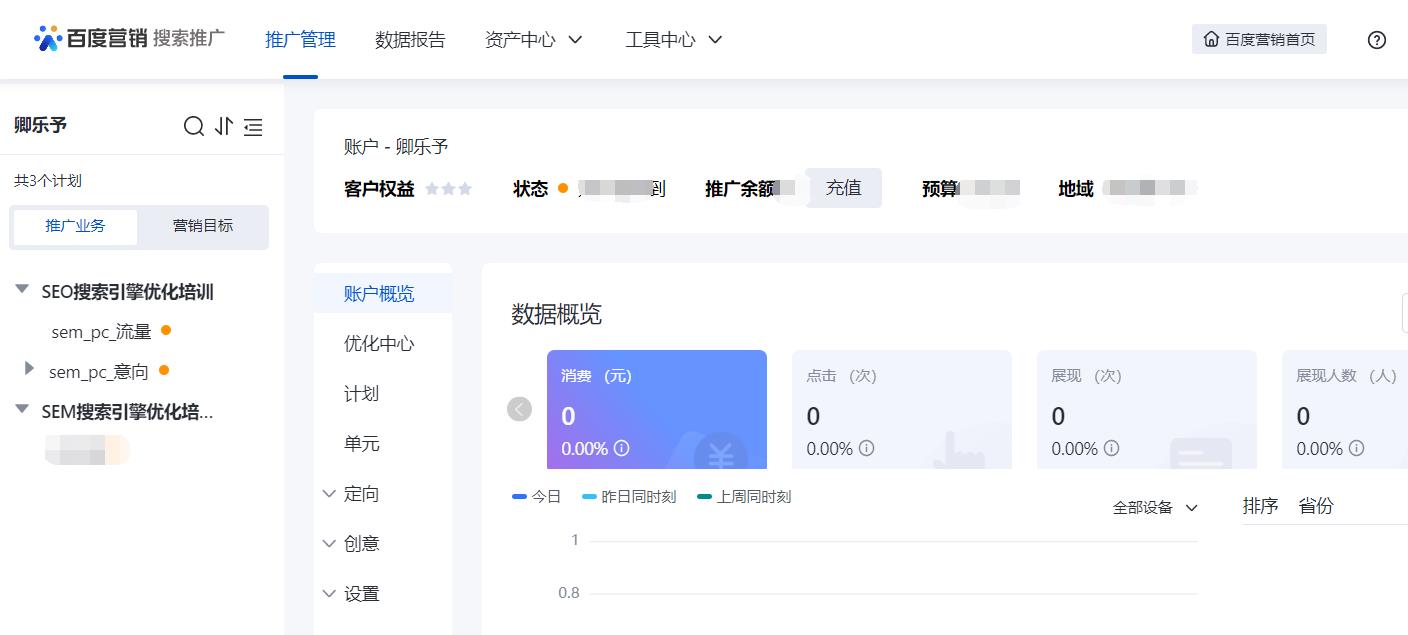Click orange status dot next to sem_pc_流量

point(166,330)
